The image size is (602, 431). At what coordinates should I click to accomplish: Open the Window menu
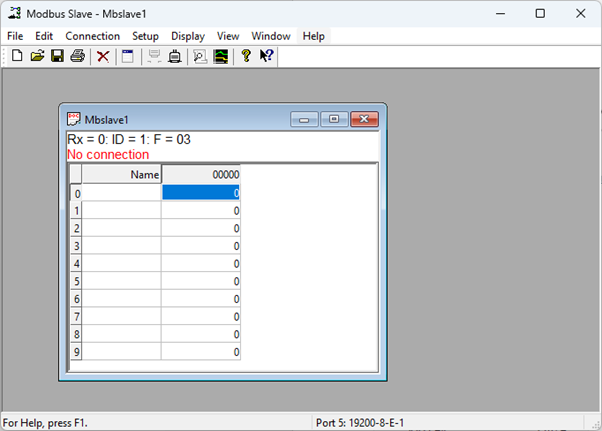pyautogui.click(x=271, y=36)
